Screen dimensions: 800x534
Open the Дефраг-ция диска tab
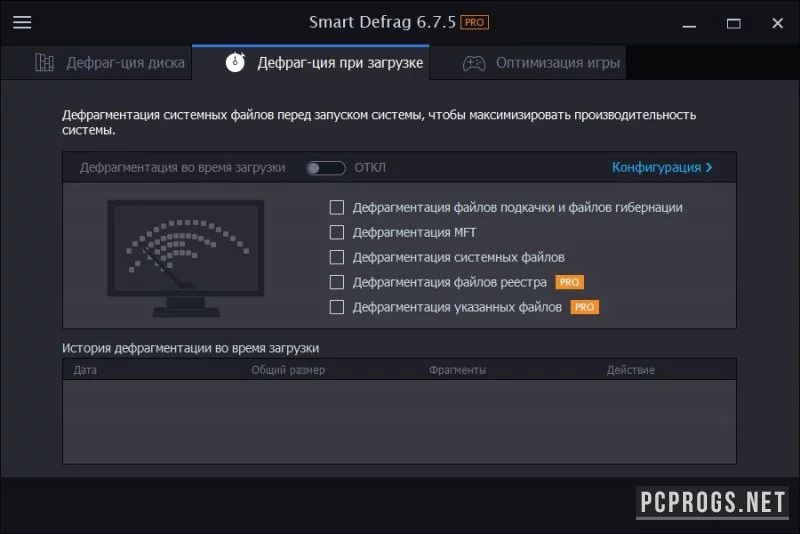click(96, 62)
